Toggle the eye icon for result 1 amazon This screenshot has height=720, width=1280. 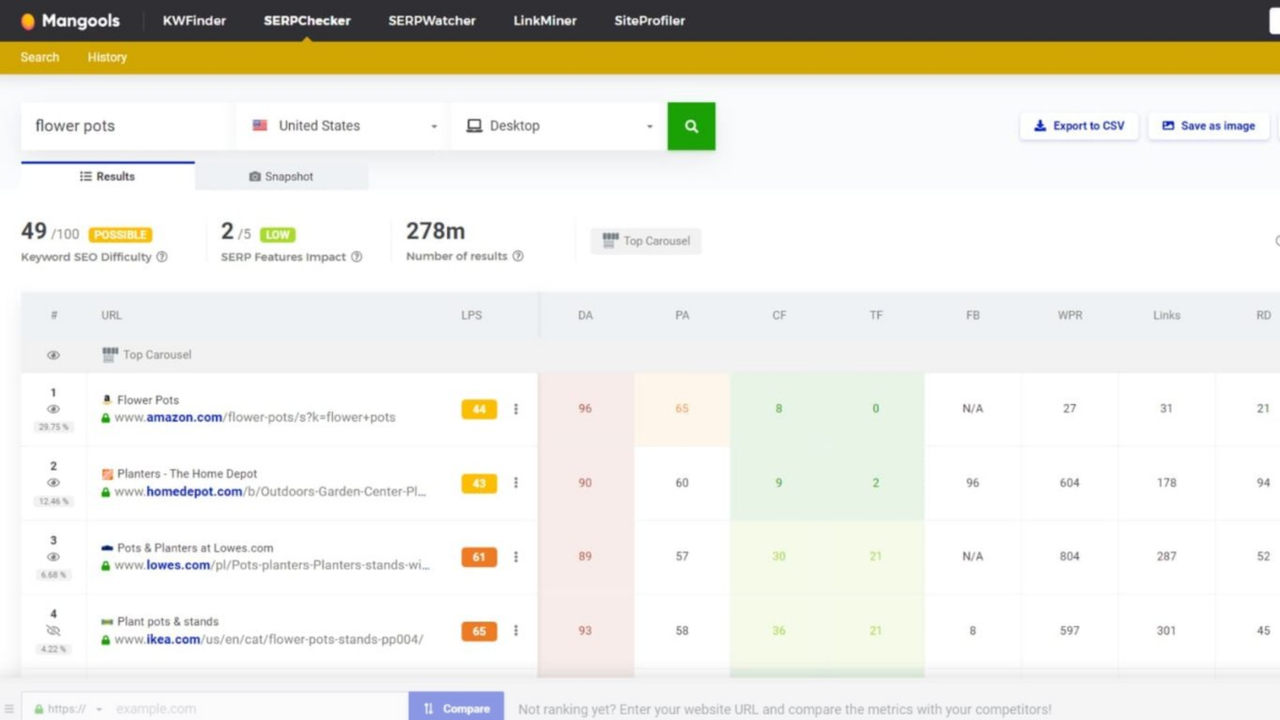[x=54, y=409]
